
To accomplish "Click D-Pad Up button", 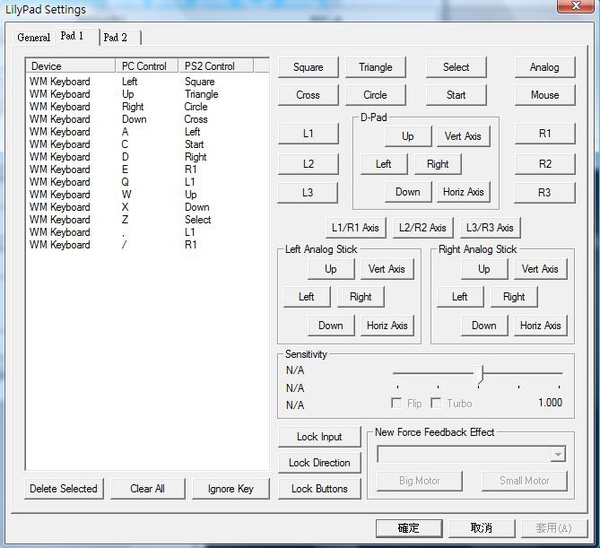I will (x=408, y=136).
